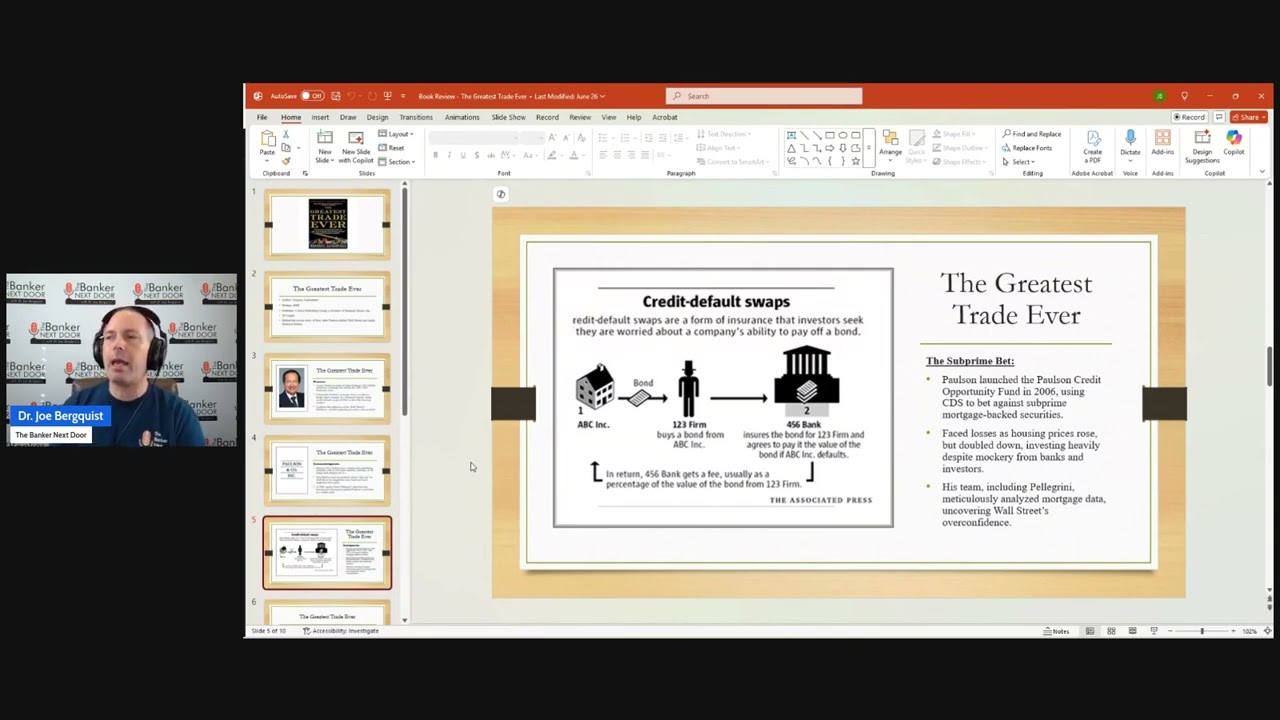Click the lightbulb icon in title bar
1280x720 pixels.
click(x=1184, y=96)
